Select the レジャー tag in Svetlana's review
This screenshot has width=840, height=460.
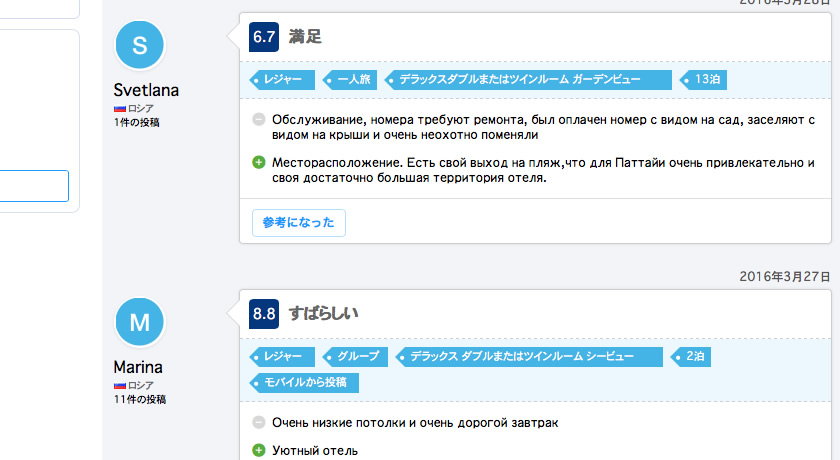282,80
